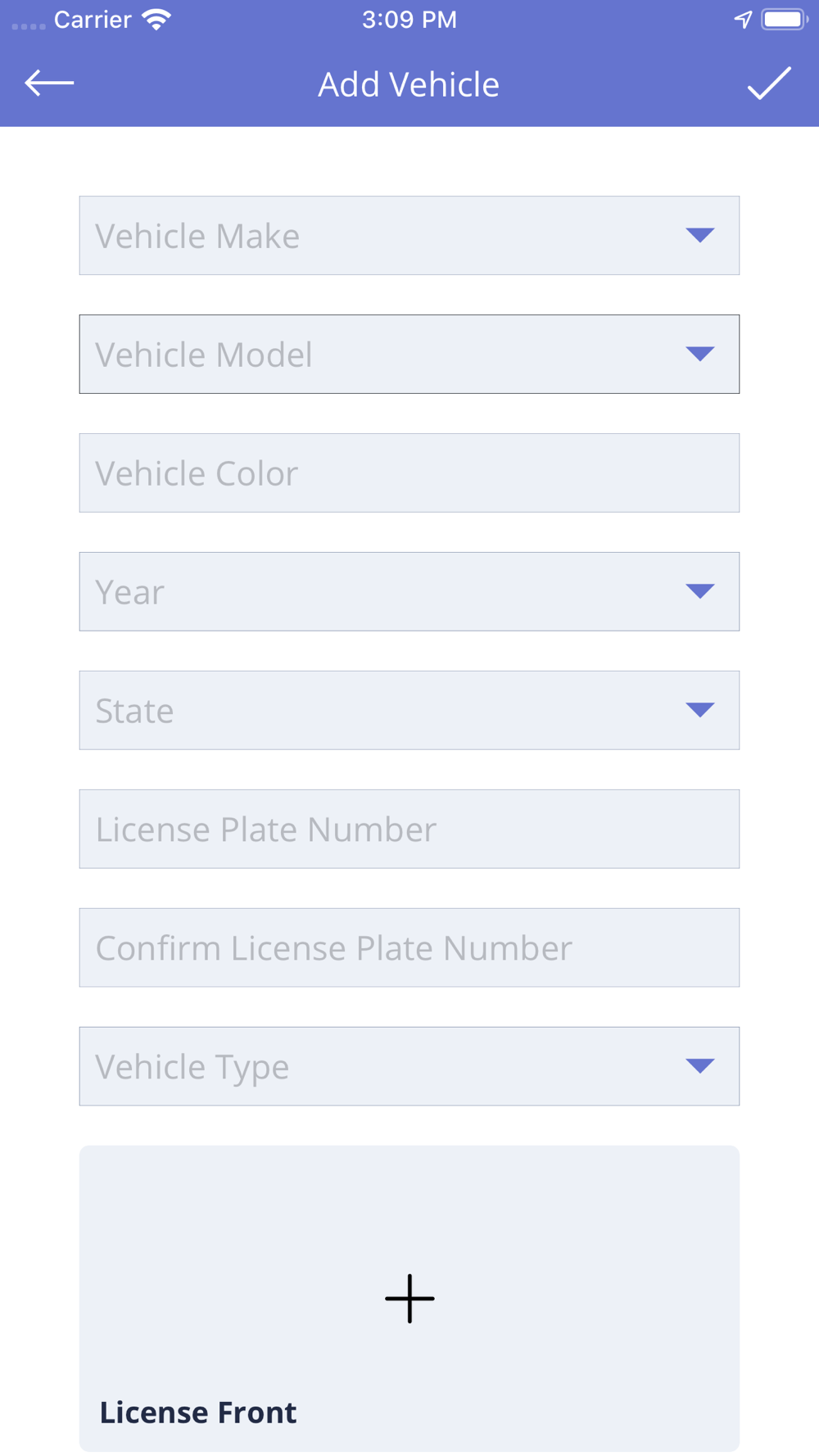Open the Vehicle Type dropdown arrow
The height and width of the screenshot is (1456, 819).
click(x=700, y=1066)
